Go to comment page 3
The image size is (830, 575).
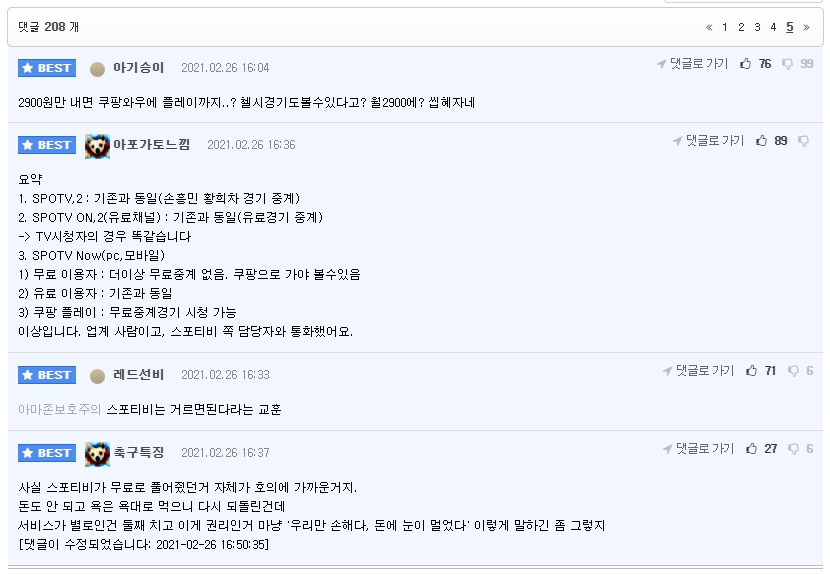click(x=757, y=27)
